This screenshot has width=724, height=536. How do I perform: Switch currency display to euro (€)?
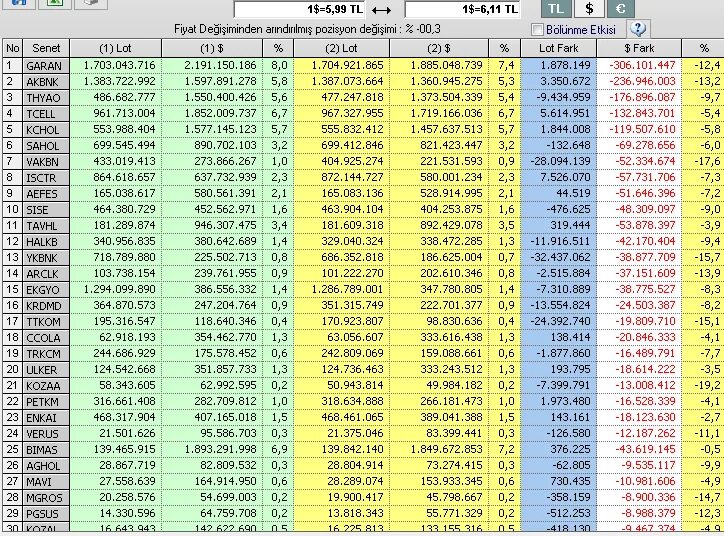pyautogui.click(x=621, y=8)
